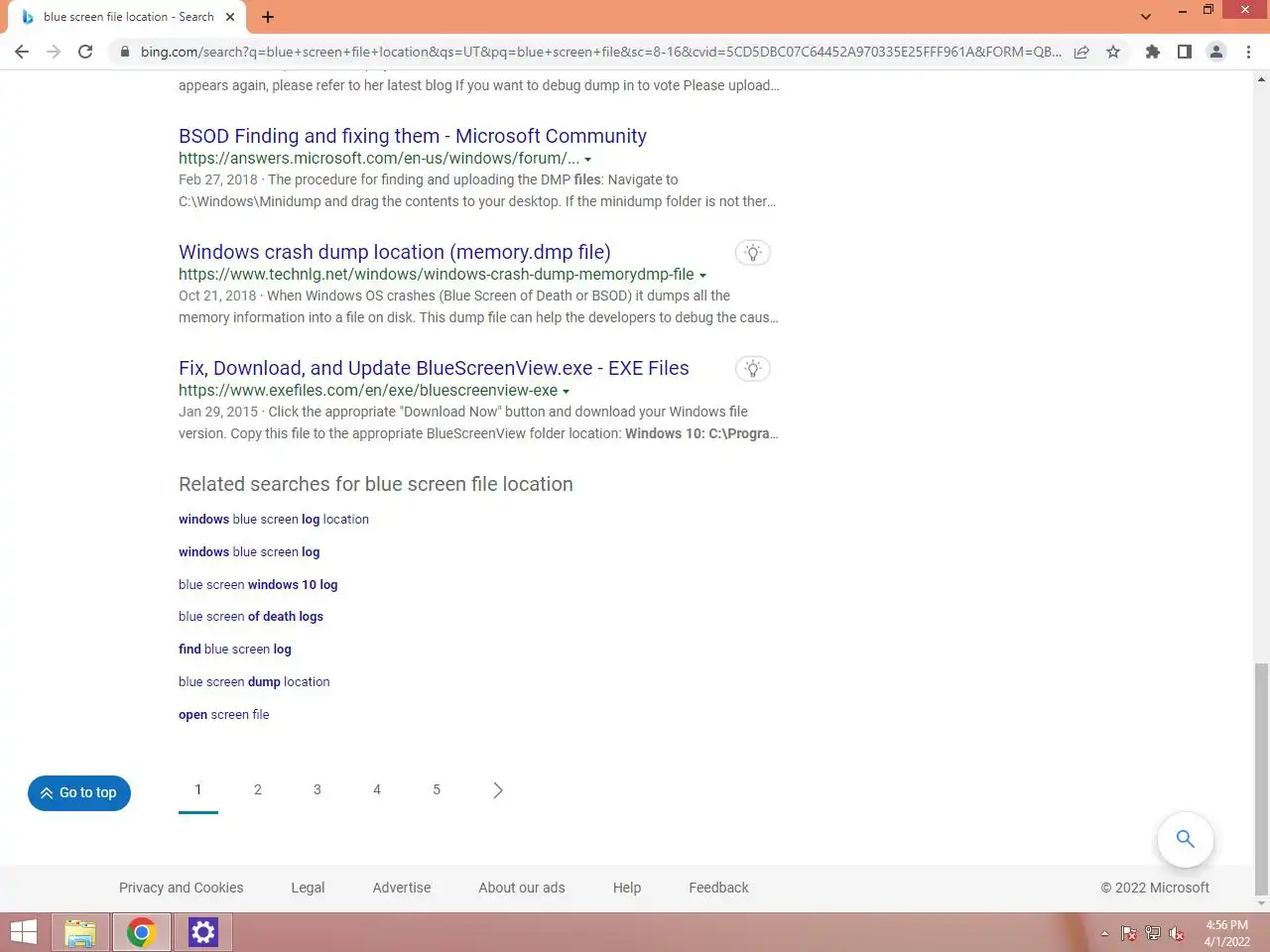Go forward to the next page

coord(54,52)
